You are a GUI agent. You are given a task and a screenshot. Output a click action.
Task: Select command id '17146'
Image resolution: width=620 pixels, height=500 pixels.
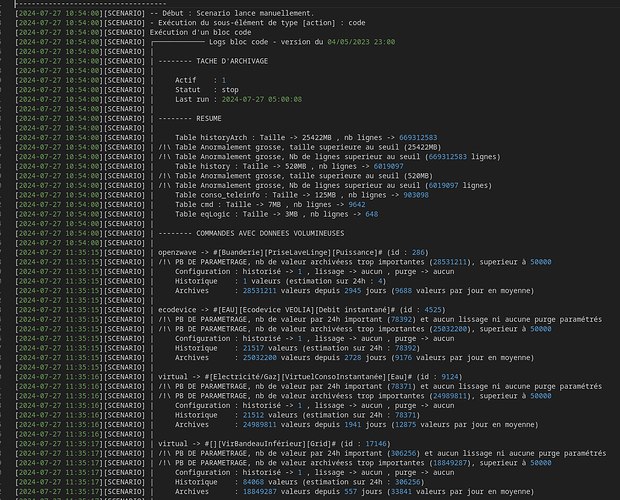click(376, 444)
